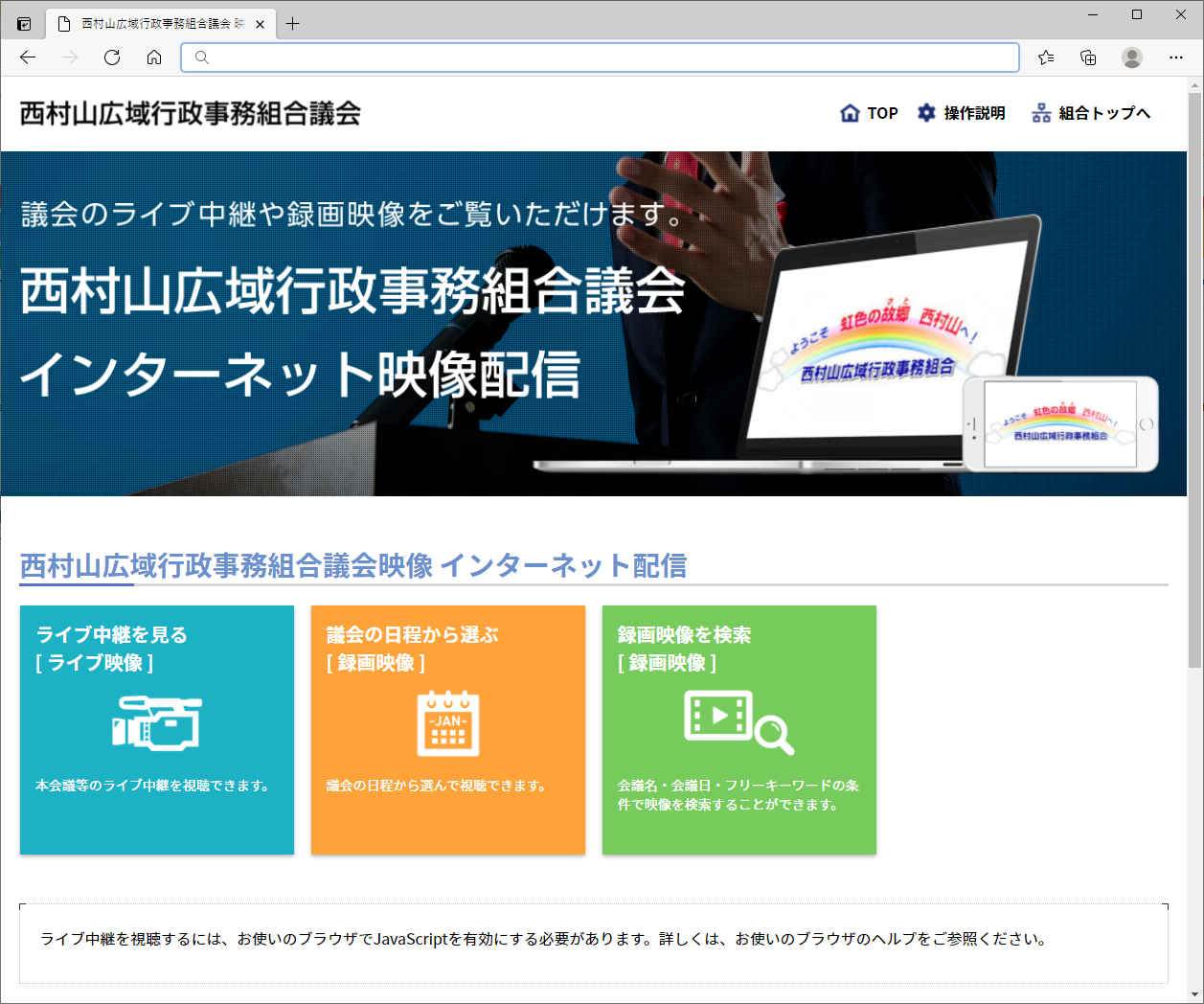Click banner text インターネット映像配信
Image resolution: width=1204 pixels, height=1004 pixels.
click(x=300, y=374)
